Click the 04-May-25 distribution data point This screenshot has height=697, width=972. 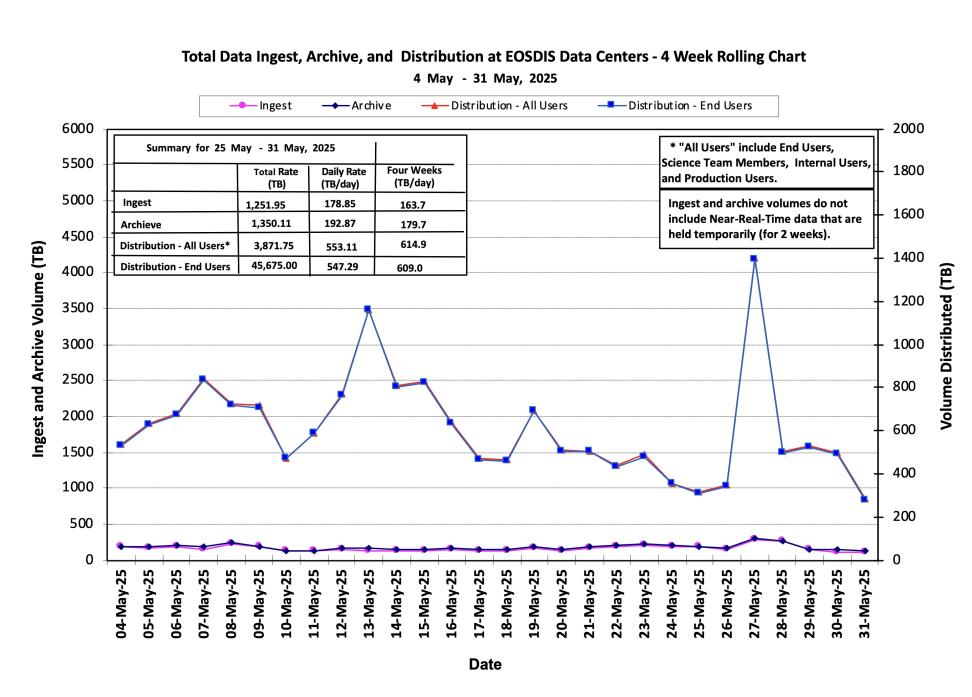pos(120,445)
